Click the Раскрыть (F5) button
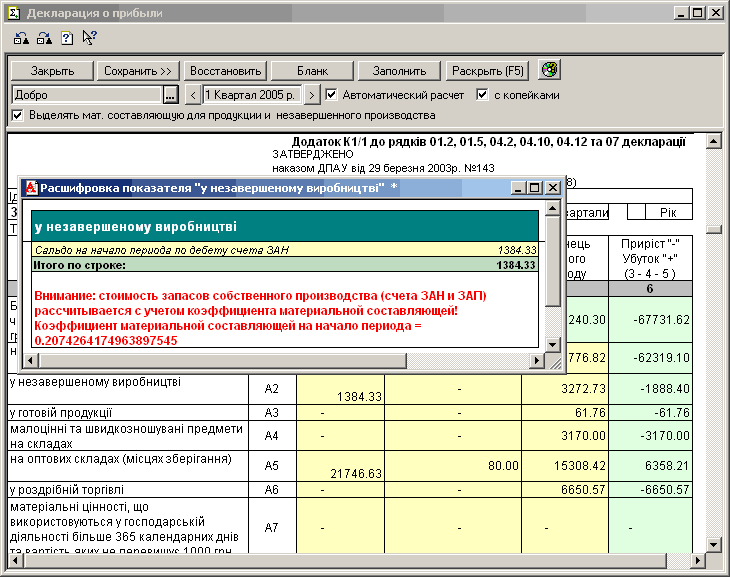The height and width of the screenshot is (577, 730). coord(487,71)
